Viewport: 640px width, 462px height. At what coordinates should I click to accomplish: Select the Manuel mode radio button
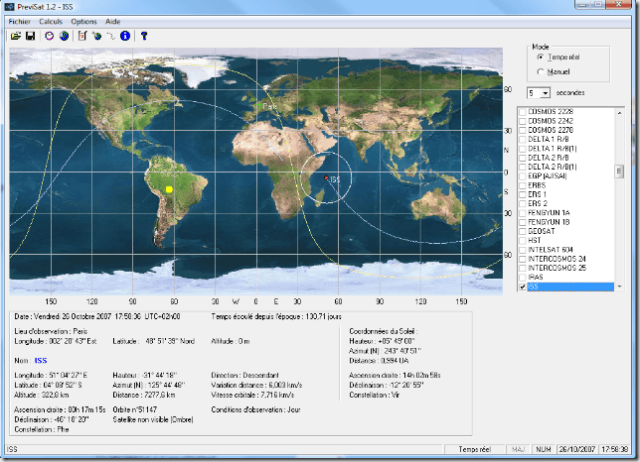point(541,72)
